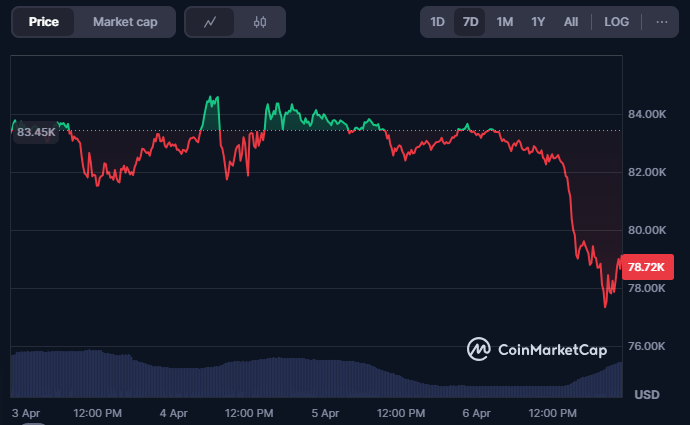Set time range to 1Y
This screenshot has width=690, height=425.
click(x=538, y=22)
